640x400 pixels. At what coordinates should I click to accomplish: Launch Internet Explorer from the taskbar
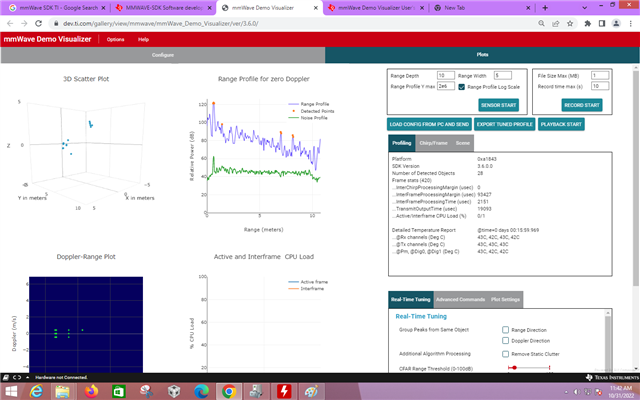click(36, 391)
